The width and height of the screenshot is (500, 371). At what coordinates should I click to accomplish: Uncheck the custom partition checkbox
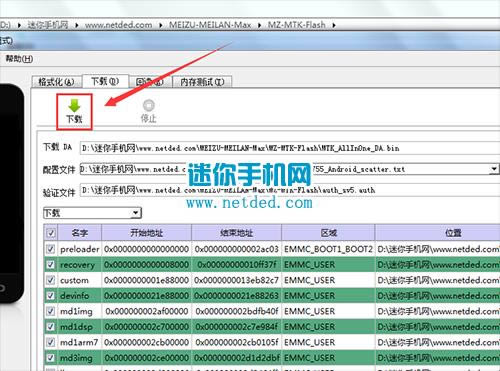coord(51,280)
